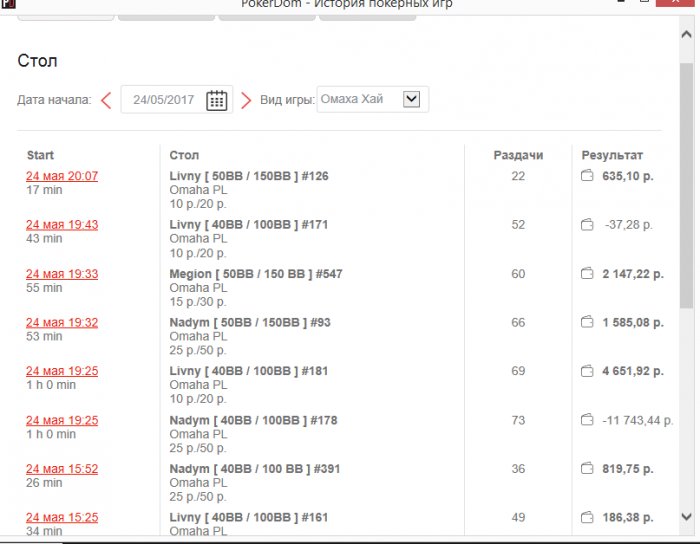
Task: Select table name Livny [ 40BB / 100BB ] #161
Action: click(249, 517)
